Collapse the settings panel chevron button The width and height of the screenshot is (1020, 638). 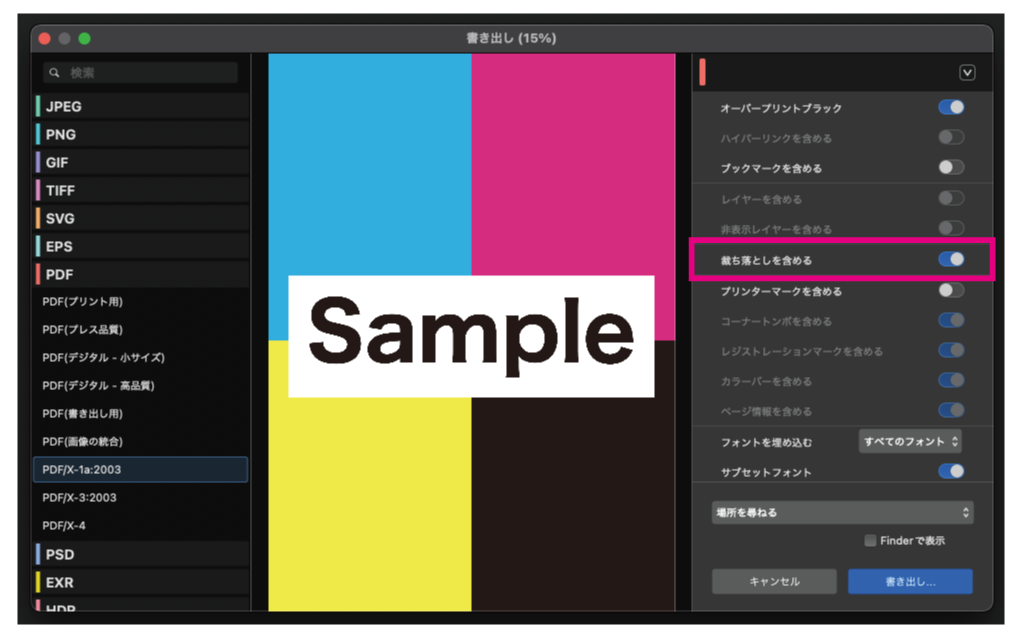click(x=966, y=72)
